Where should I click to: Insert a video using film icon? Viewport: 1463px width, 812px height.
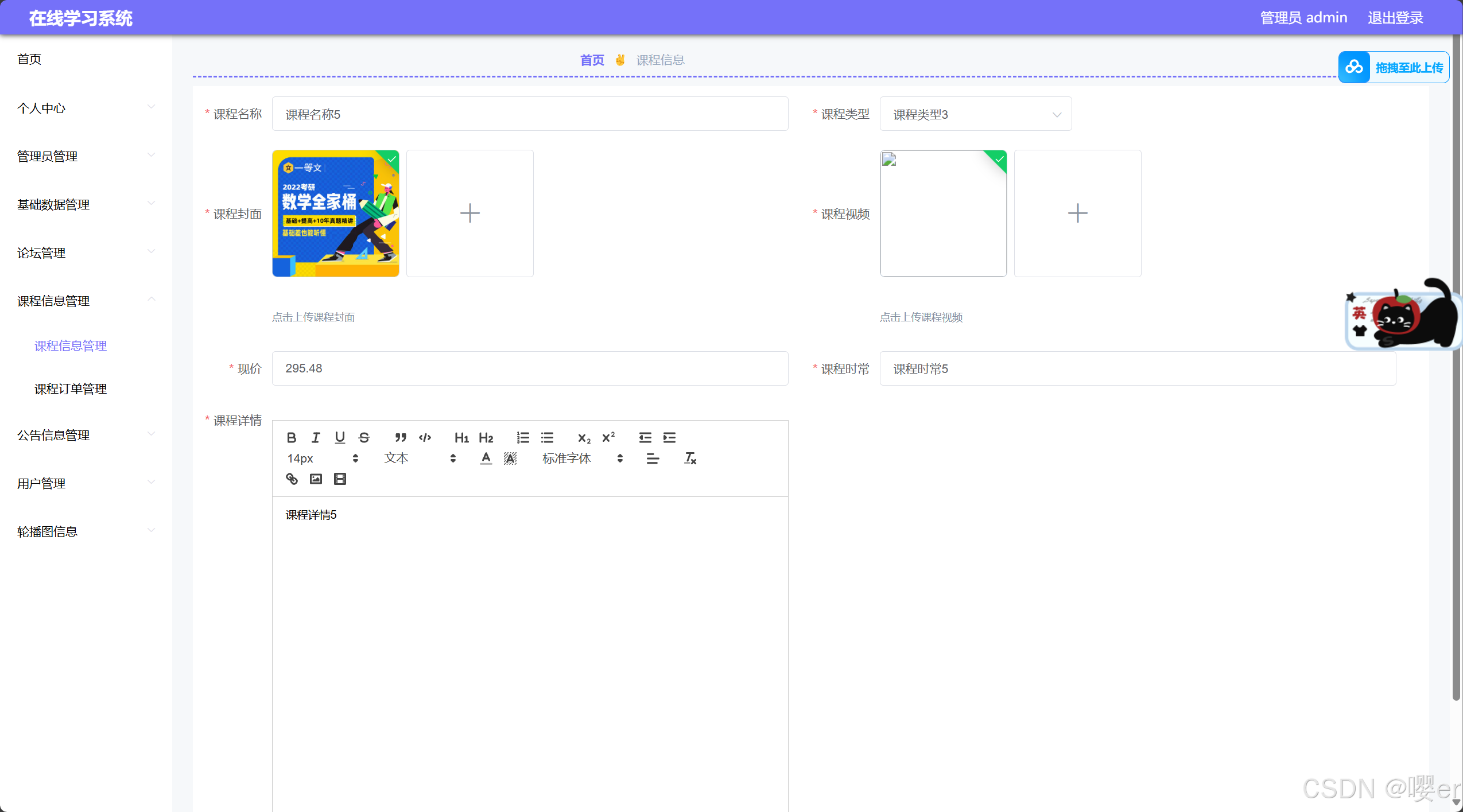click(340, 479)
